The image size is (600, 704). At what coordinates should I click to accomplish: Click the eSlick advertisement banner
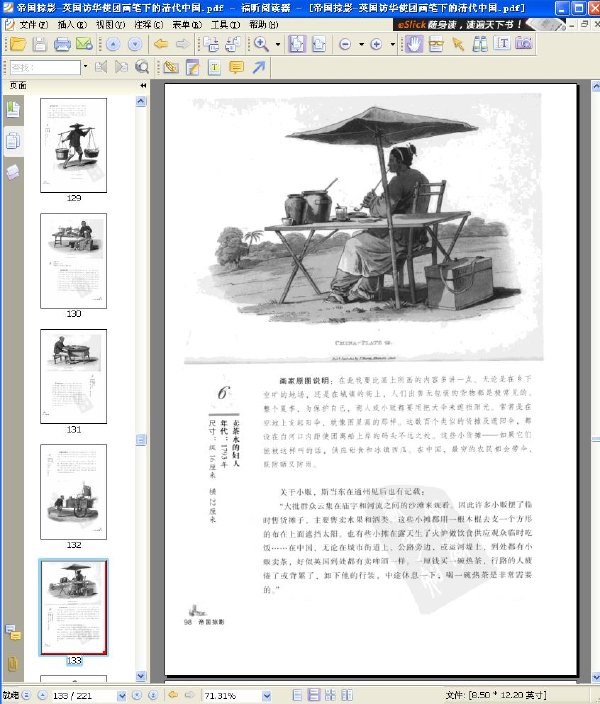click(478, 25)
